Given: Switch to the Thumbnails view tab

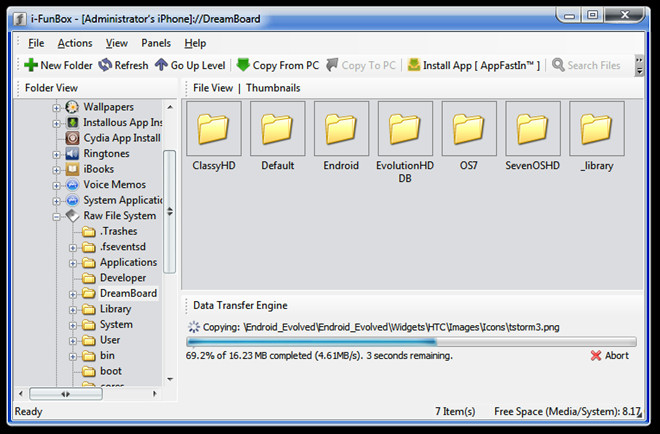Looking at the screenshot, I should point(273,88).
